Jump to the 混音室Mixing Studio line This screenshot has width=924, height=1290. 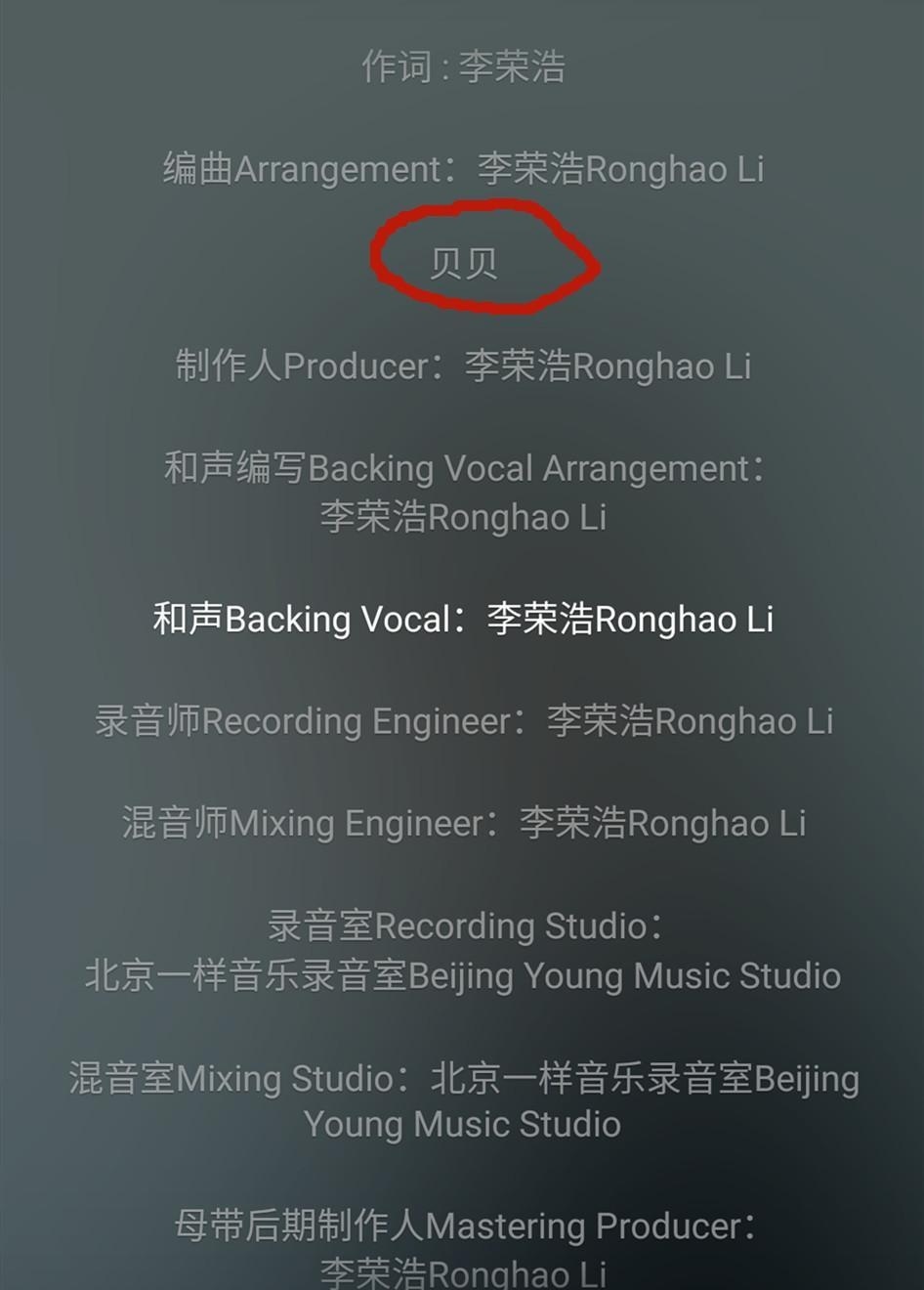[464, 1079]
